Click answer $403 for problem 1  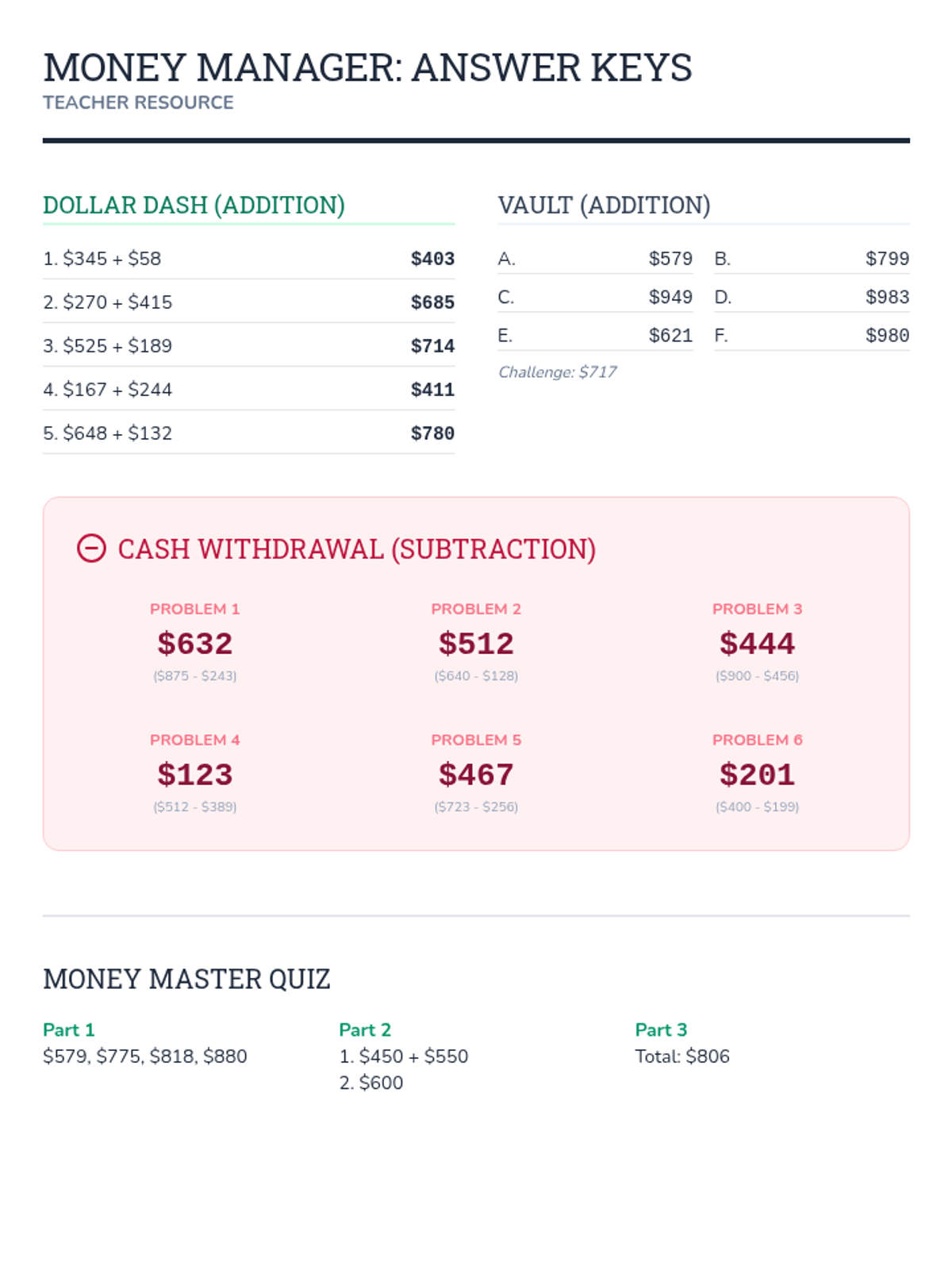point(432,259)
